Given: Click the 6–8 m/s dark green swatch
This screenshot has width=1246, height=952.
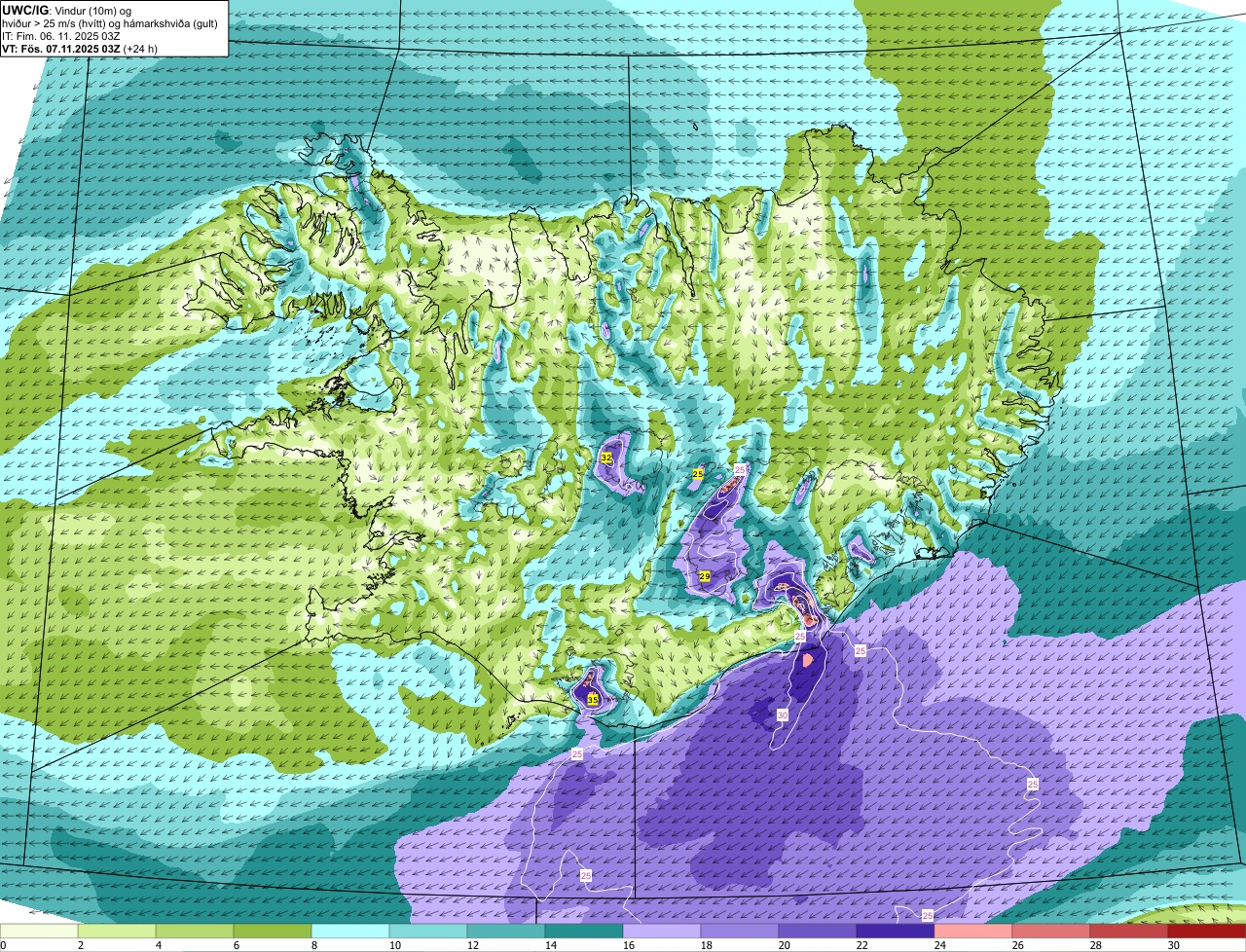Looking at the screenshot, I should (273, 932).
